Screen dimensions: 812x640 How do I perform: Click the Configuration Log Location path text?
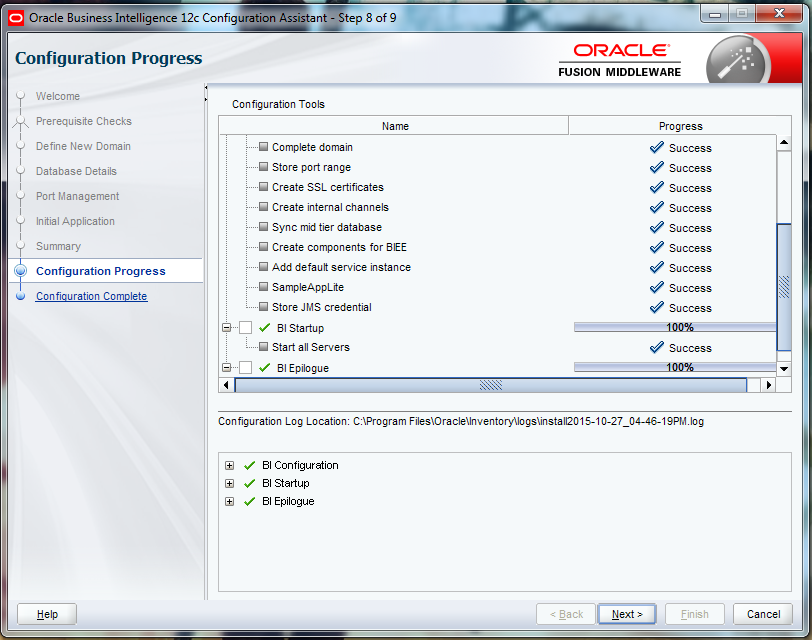pos(528,421)
